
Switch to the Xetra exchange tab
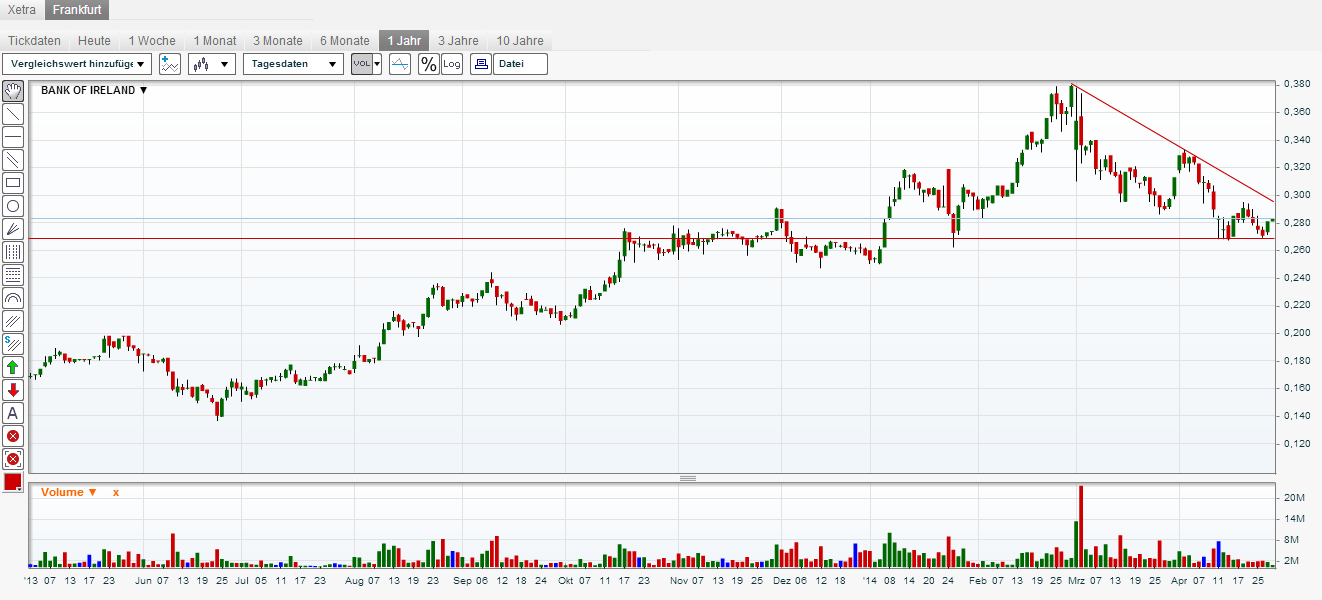tap(22, 10)
